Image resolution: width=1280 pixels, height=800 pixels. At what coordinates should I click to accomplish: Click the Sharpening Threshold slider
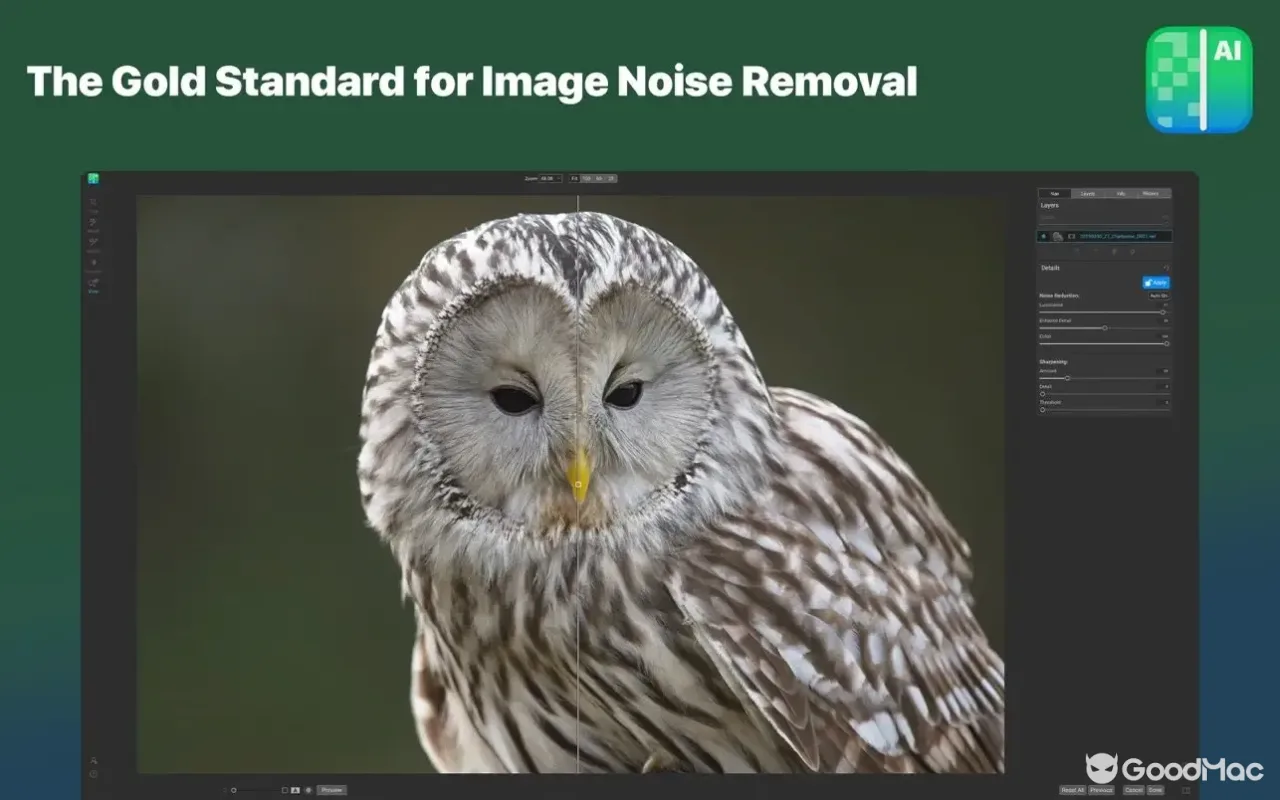1103,409
